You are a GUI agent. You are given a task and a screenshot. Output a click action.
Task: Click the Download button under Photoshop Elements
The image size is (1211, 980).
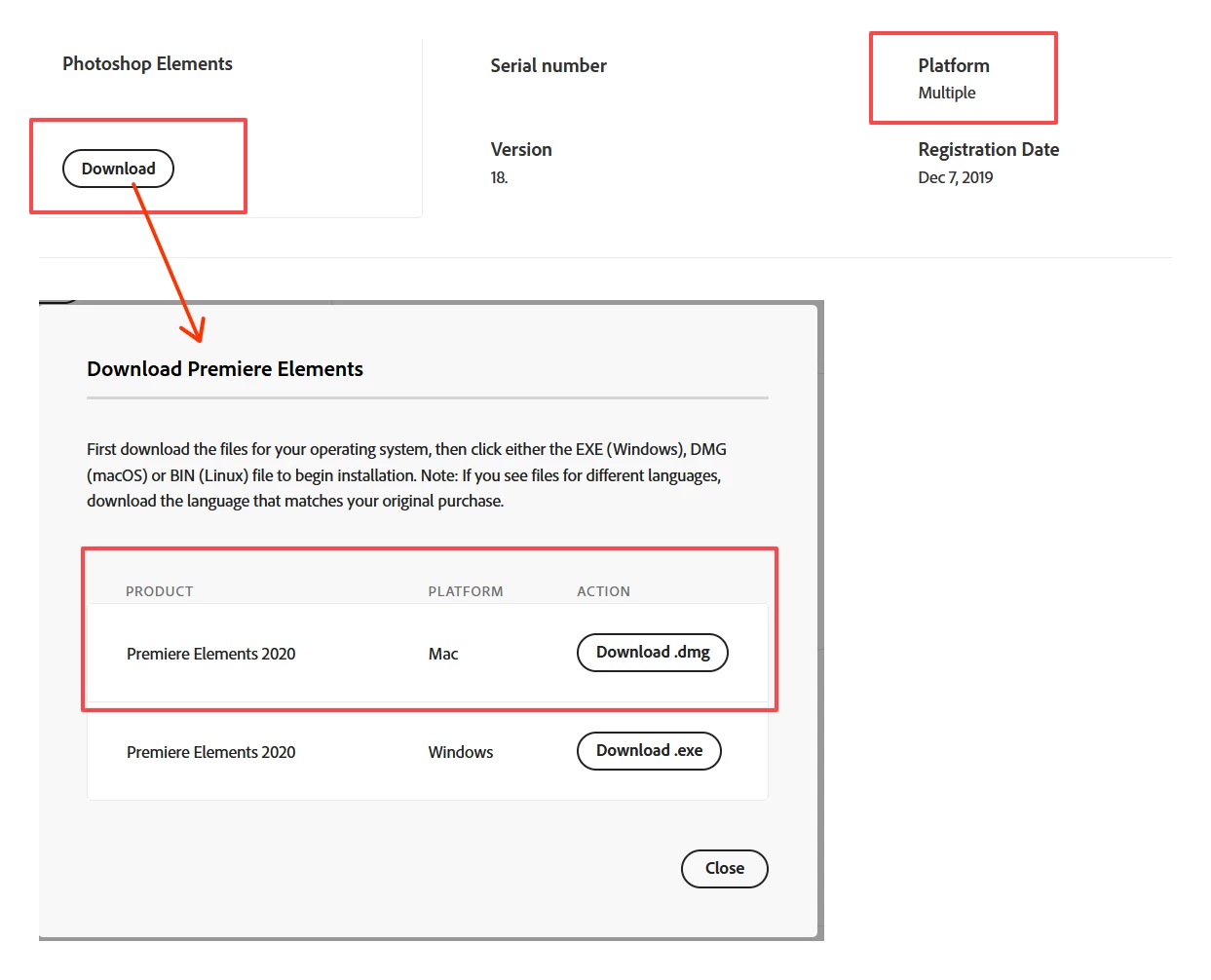pyautogui.click(x=118, y=169)
